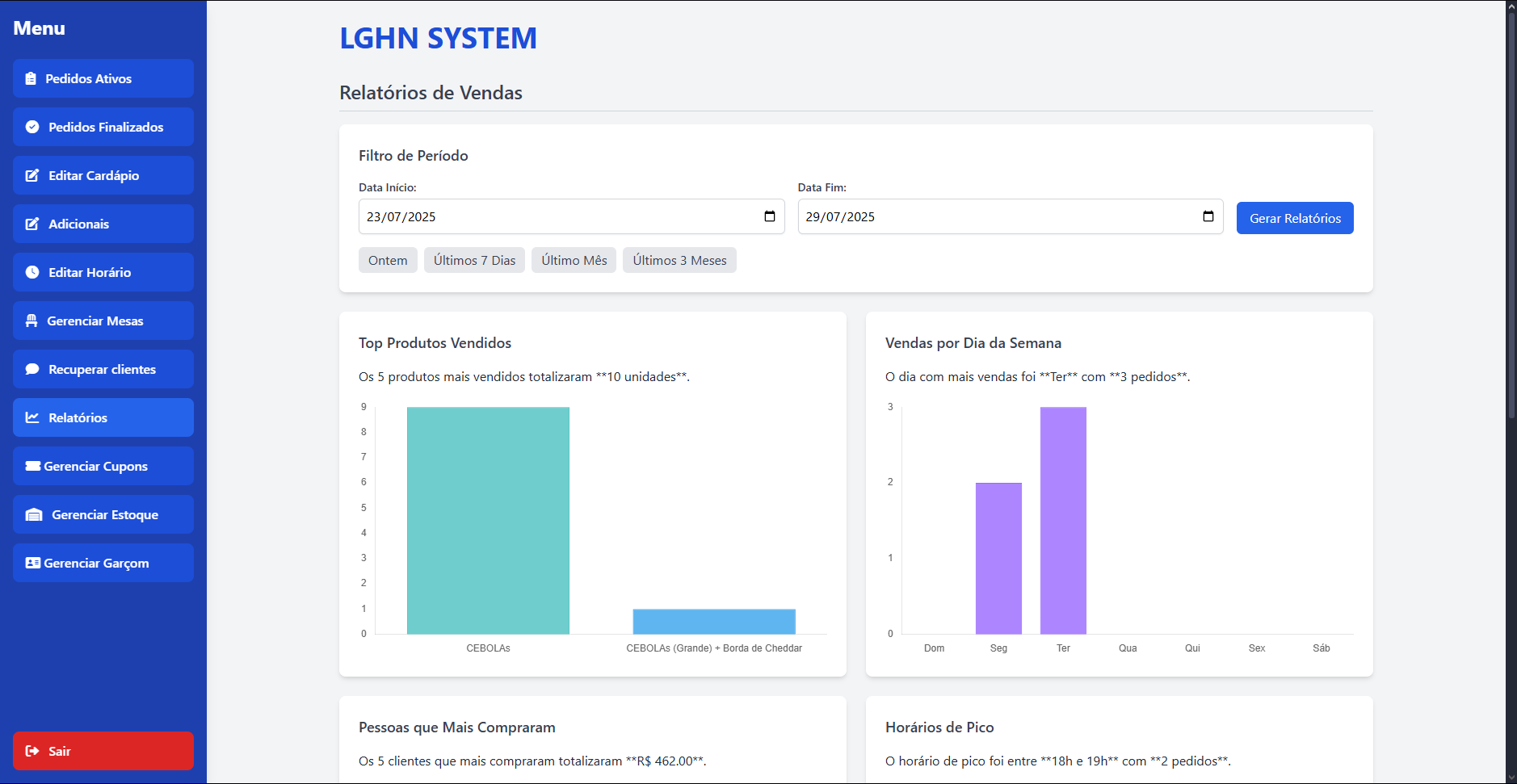Click the clock icon next to Editar Horário
Viewport: 1517px width, 784px height.
tap(32, 272)
